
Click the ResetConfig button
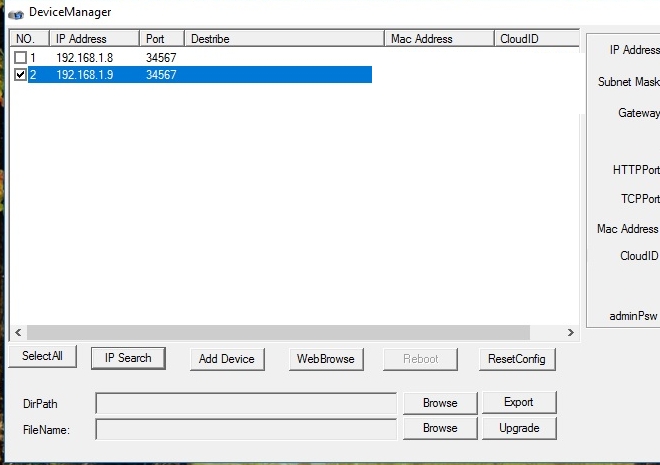click(x=516, y=359)
